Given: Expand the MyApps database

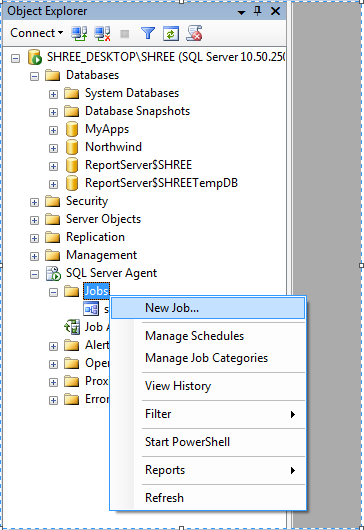Looking at the screenshot, I should pos(53,130).
